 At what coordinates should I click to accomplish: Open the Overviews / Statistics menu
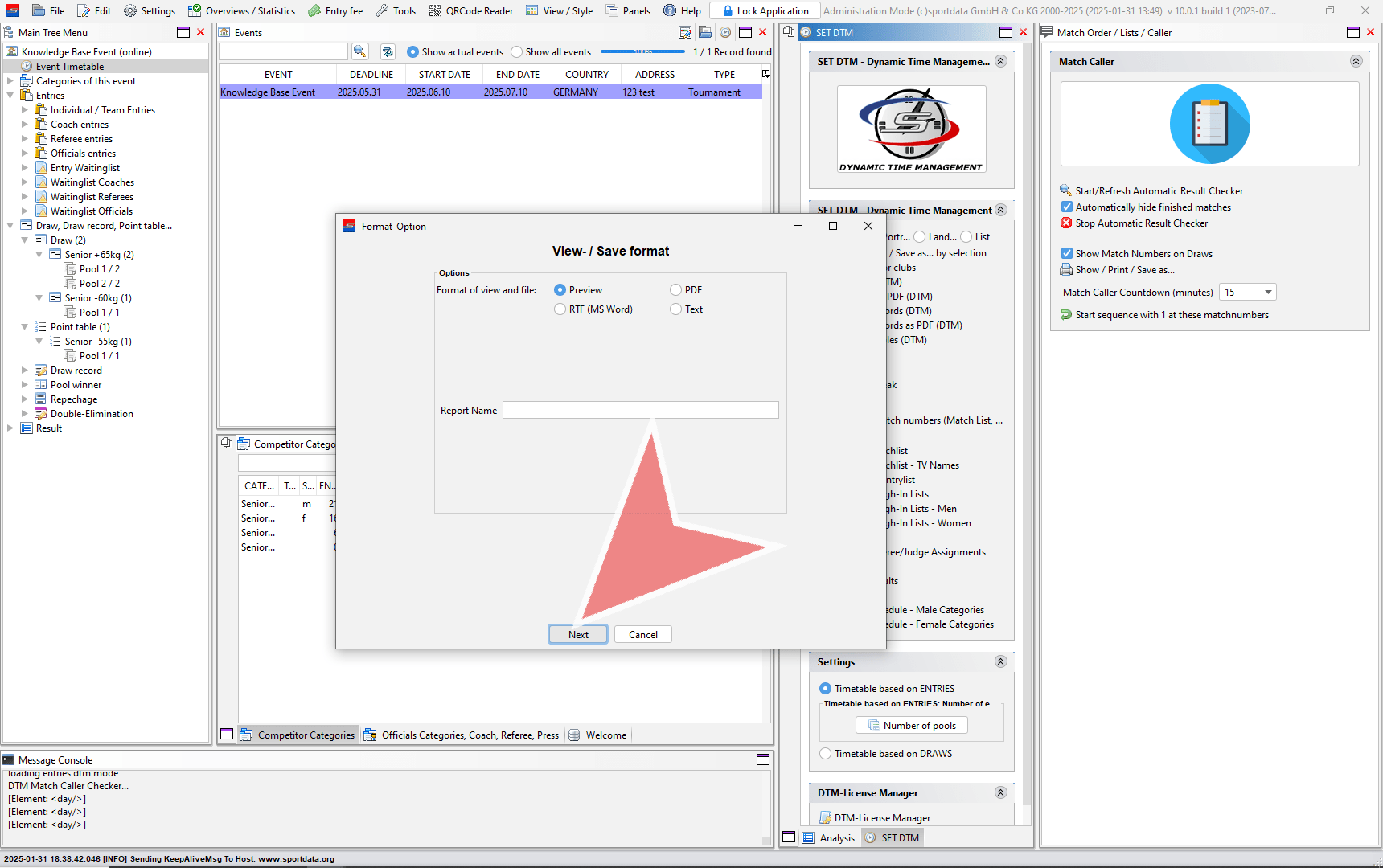coord(241,10)
